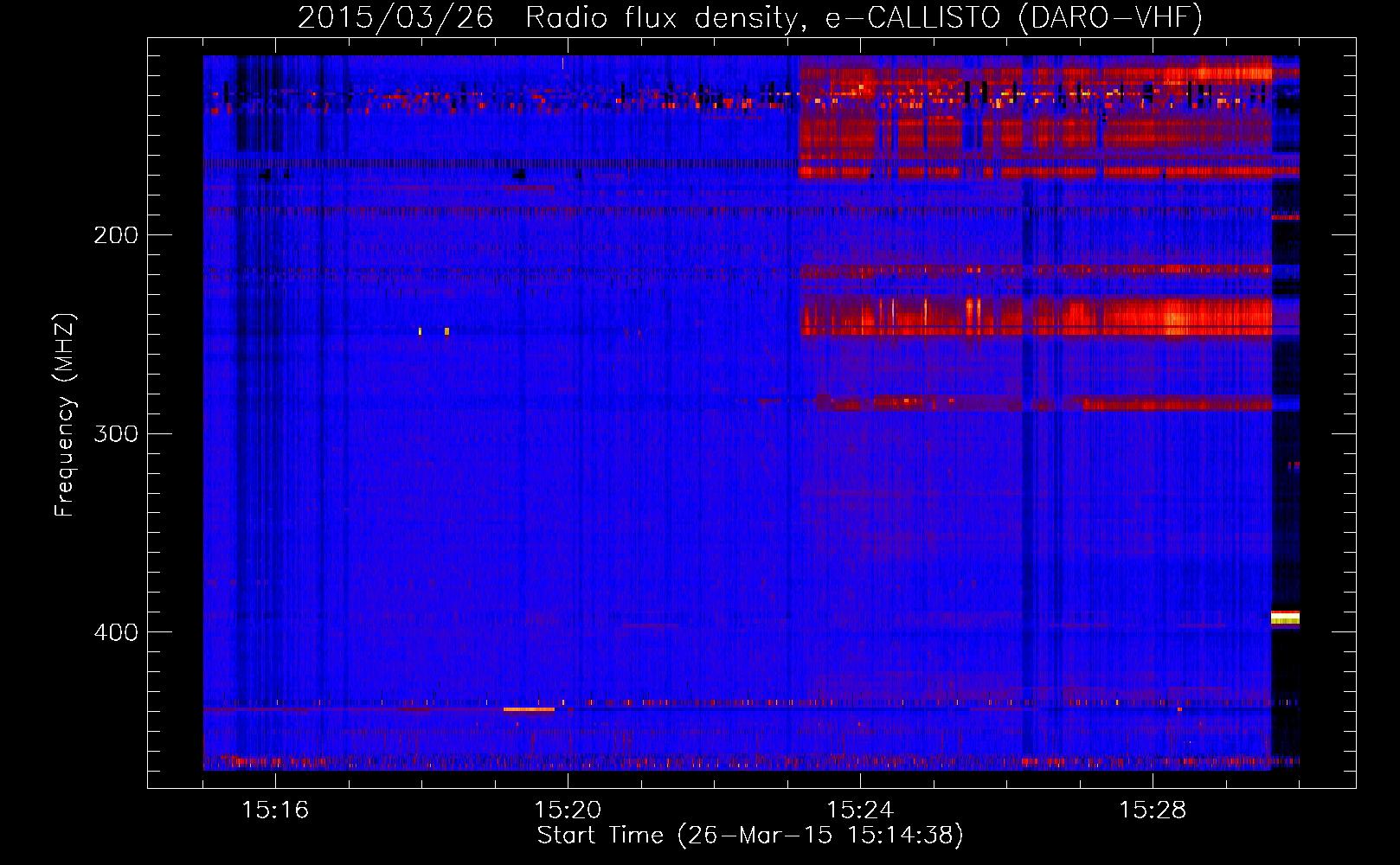Click the 15:28 time tick label

coord(1153,811)
